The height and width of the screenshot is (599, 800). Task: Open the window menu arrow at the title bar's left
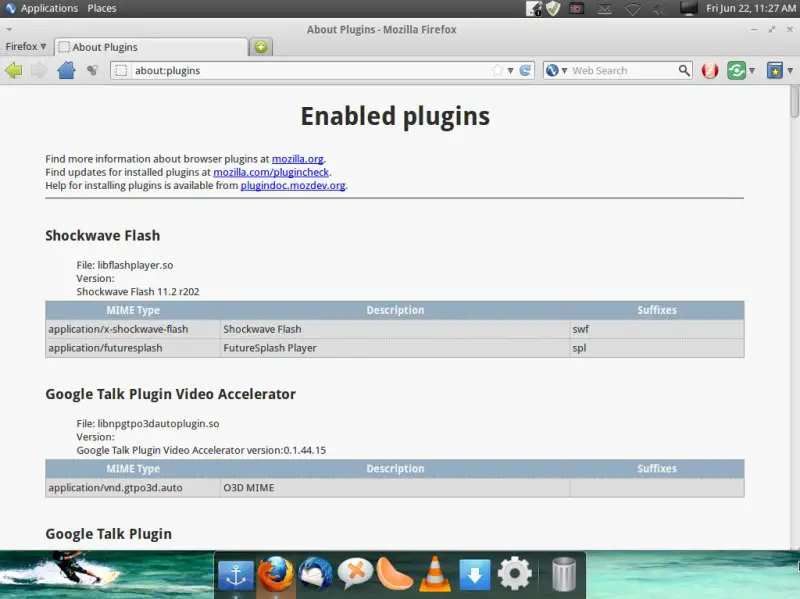tap(9, 30)
